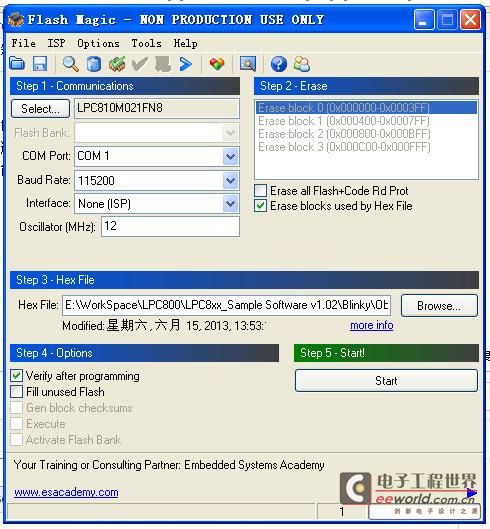Open help via blue question mark icon
This screenshot has width=490, height=529.
(x=278, y=64)
